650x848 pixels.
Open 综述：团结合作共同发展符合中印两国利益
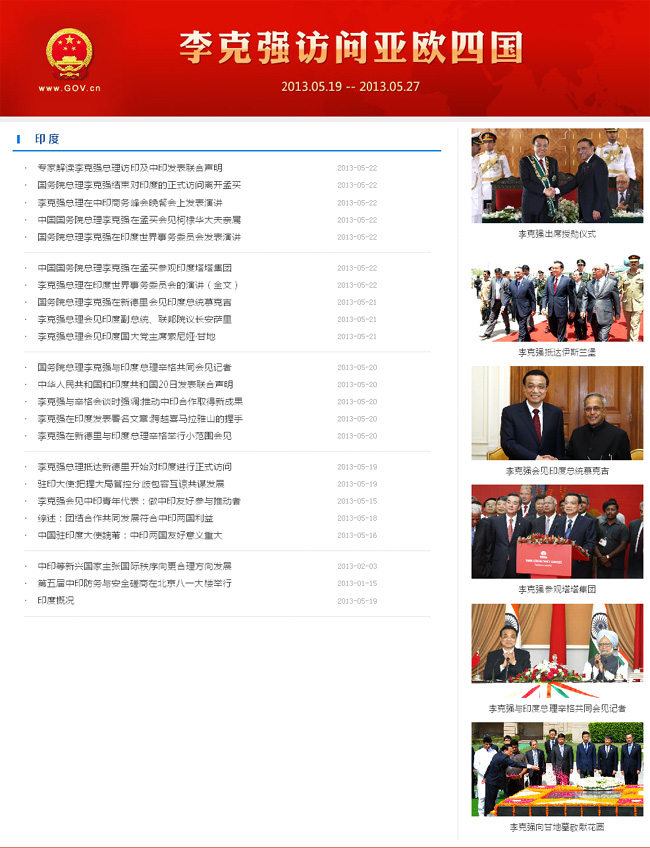point(125,518)
